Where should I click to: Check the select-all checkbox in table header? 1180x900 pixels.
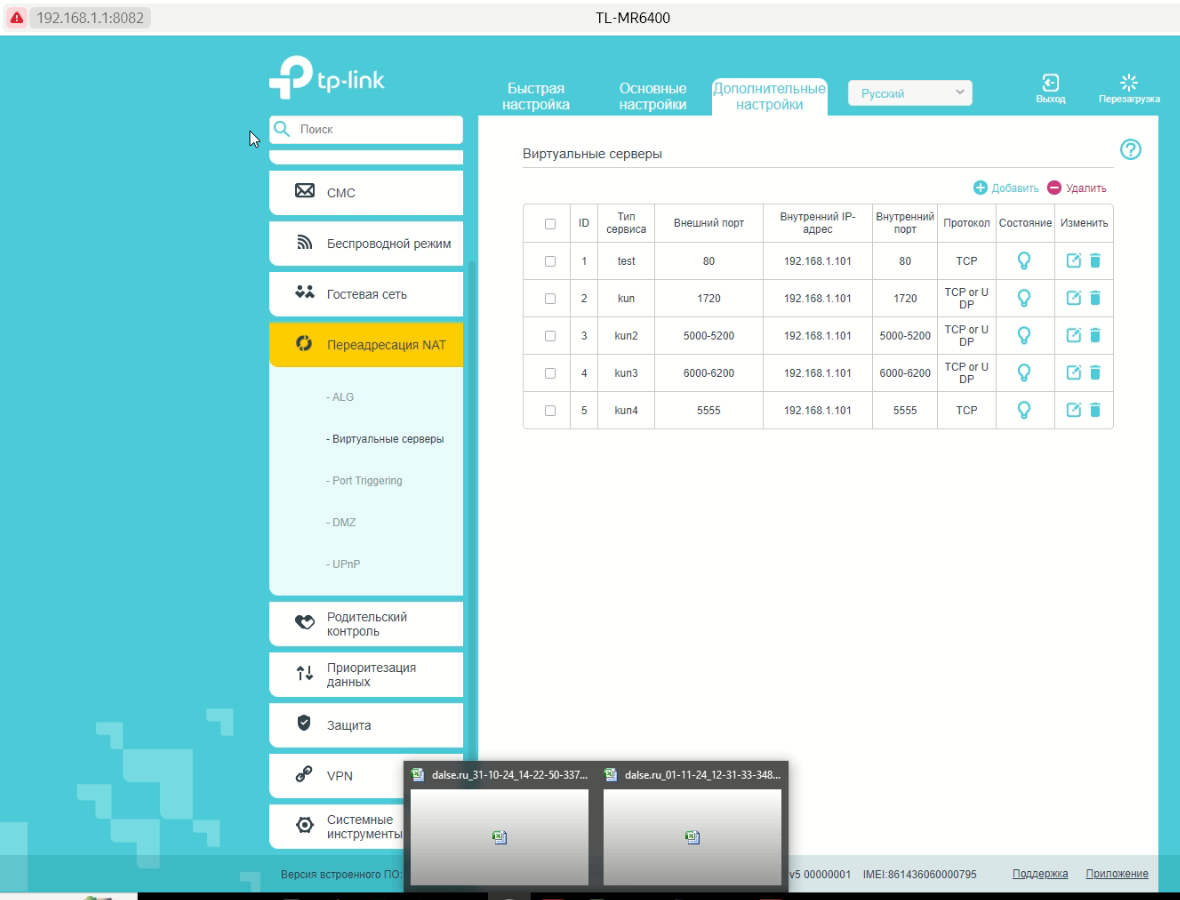click(x=550, y=224)
